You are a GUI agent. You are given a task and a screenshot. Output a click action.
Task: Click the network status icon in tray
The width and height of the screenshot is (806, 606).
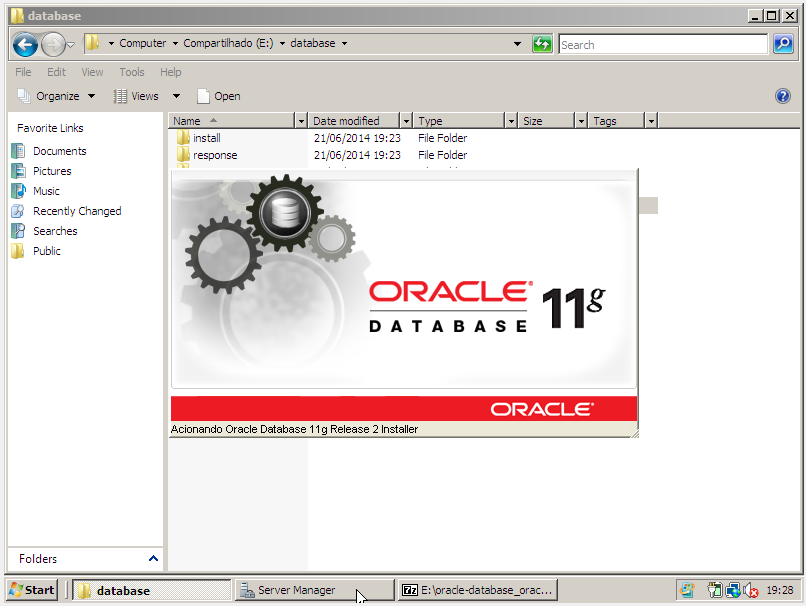pyautogui.click(x=733, y=590)
